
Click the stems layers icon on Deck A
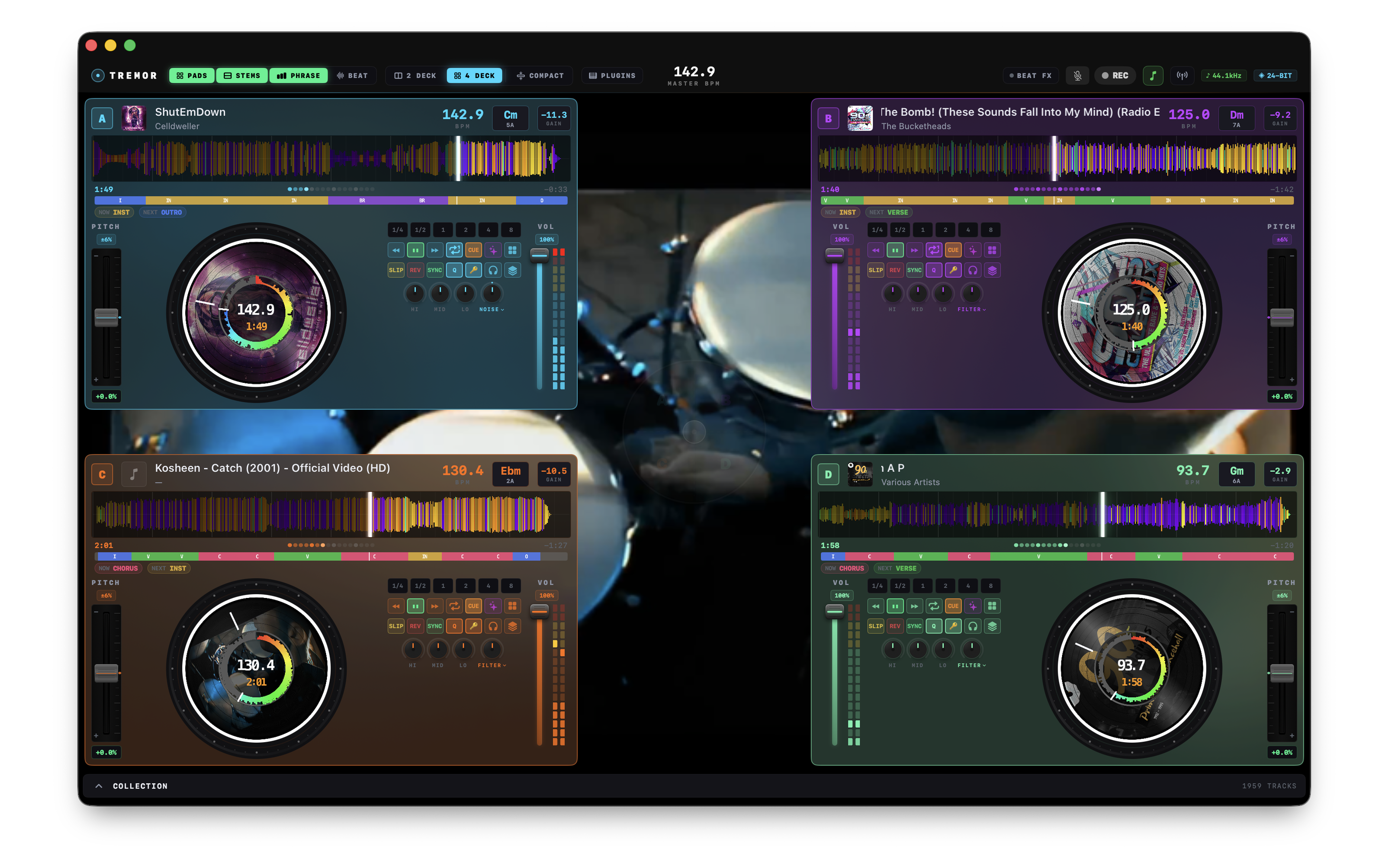[513, 271]
